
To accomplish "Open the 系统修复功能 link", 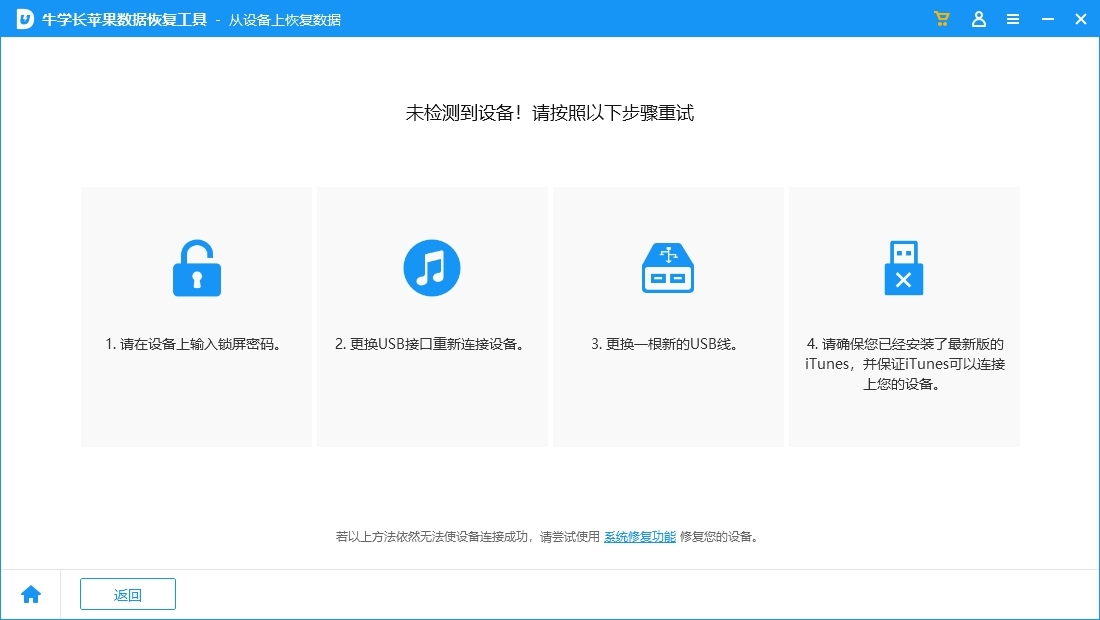I will 640,537.
